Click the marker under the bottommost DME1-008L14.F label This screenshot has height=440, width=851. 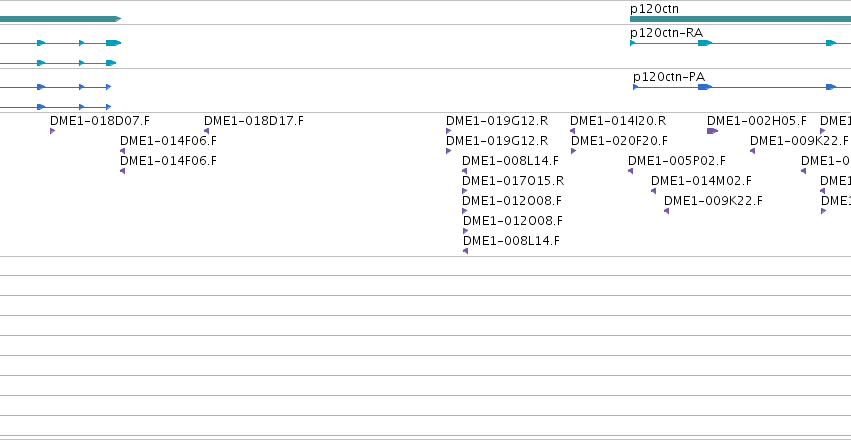click(466, 251)
